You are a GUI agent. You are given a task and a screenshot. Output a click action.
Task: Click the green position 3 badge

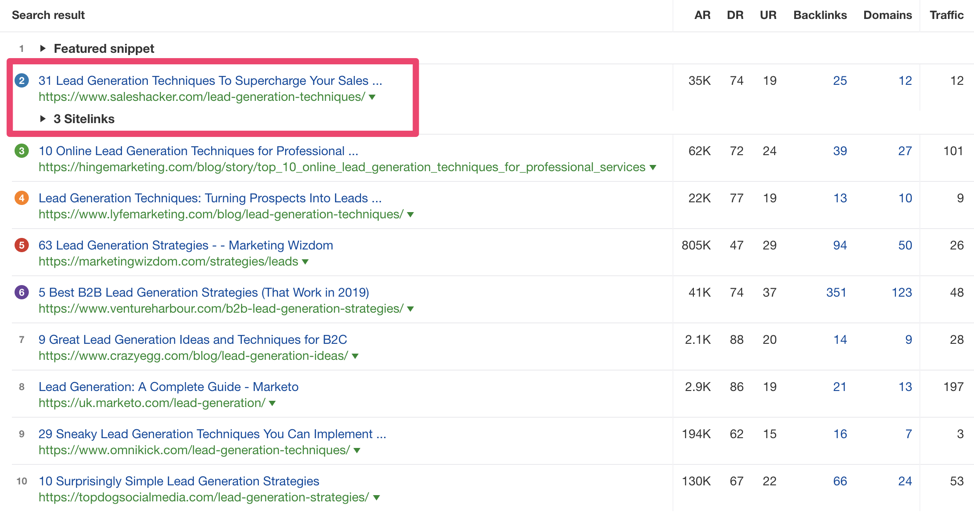tap(21, 151)
